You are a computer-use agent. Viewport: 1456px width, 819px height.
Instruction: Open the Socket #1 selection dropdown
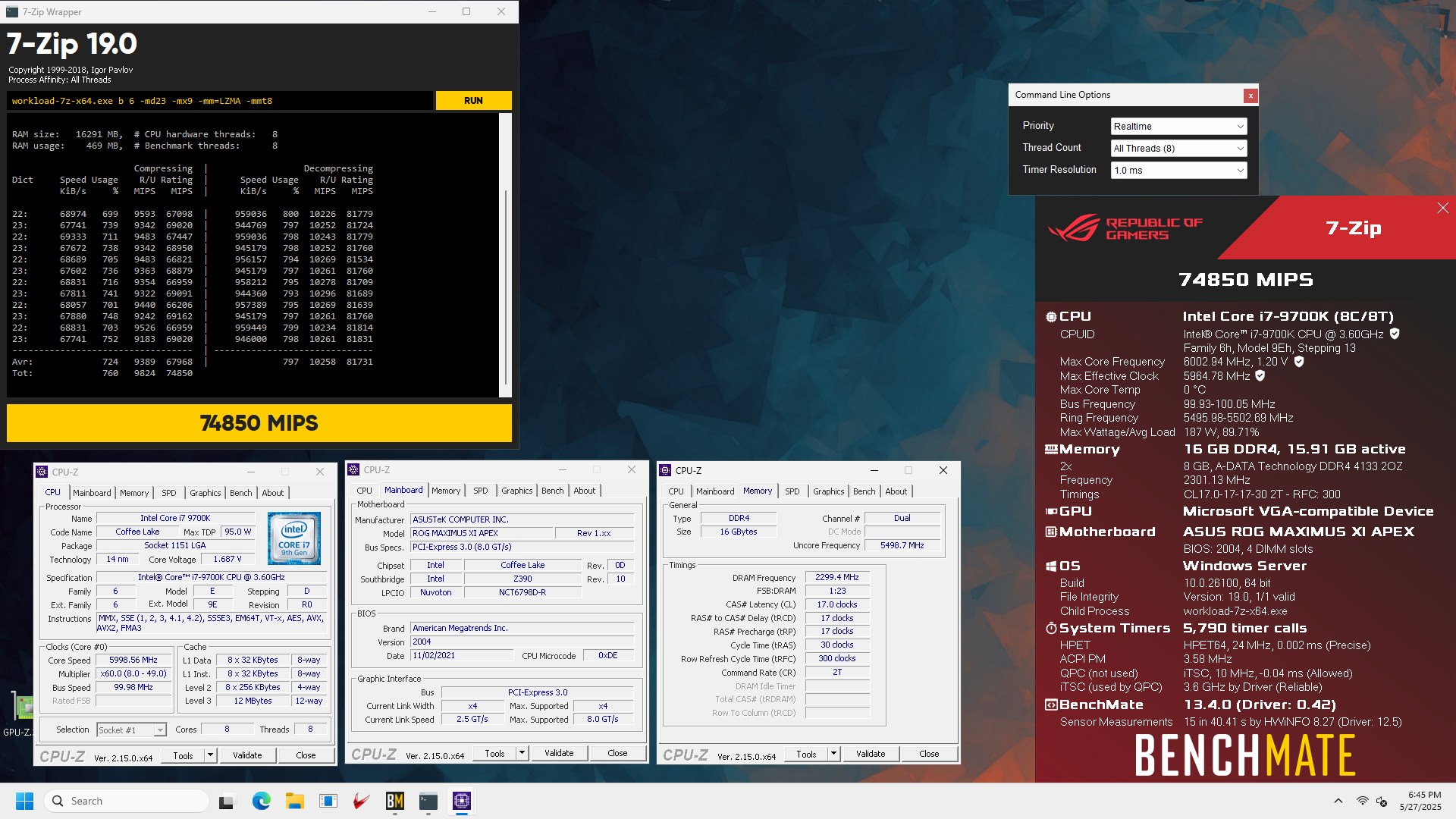click(x=131, y=730)
